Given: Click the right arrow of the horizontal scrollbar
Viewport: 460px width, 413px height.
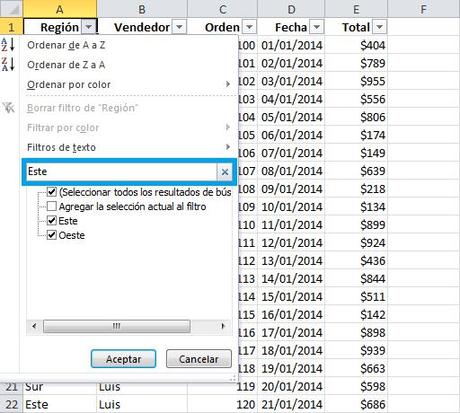Looking at the screenshot, I should point(223,326).
